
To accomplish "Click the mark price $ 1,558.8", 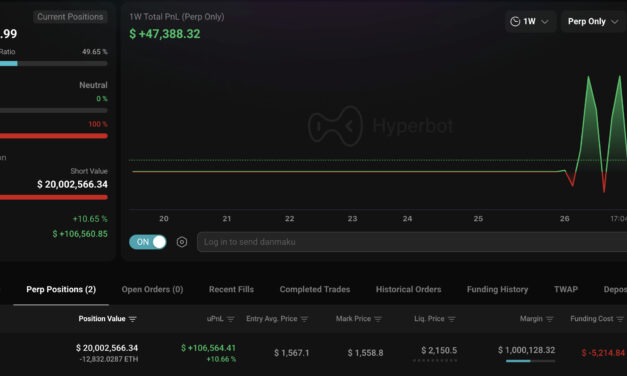I will click(365, 353).
